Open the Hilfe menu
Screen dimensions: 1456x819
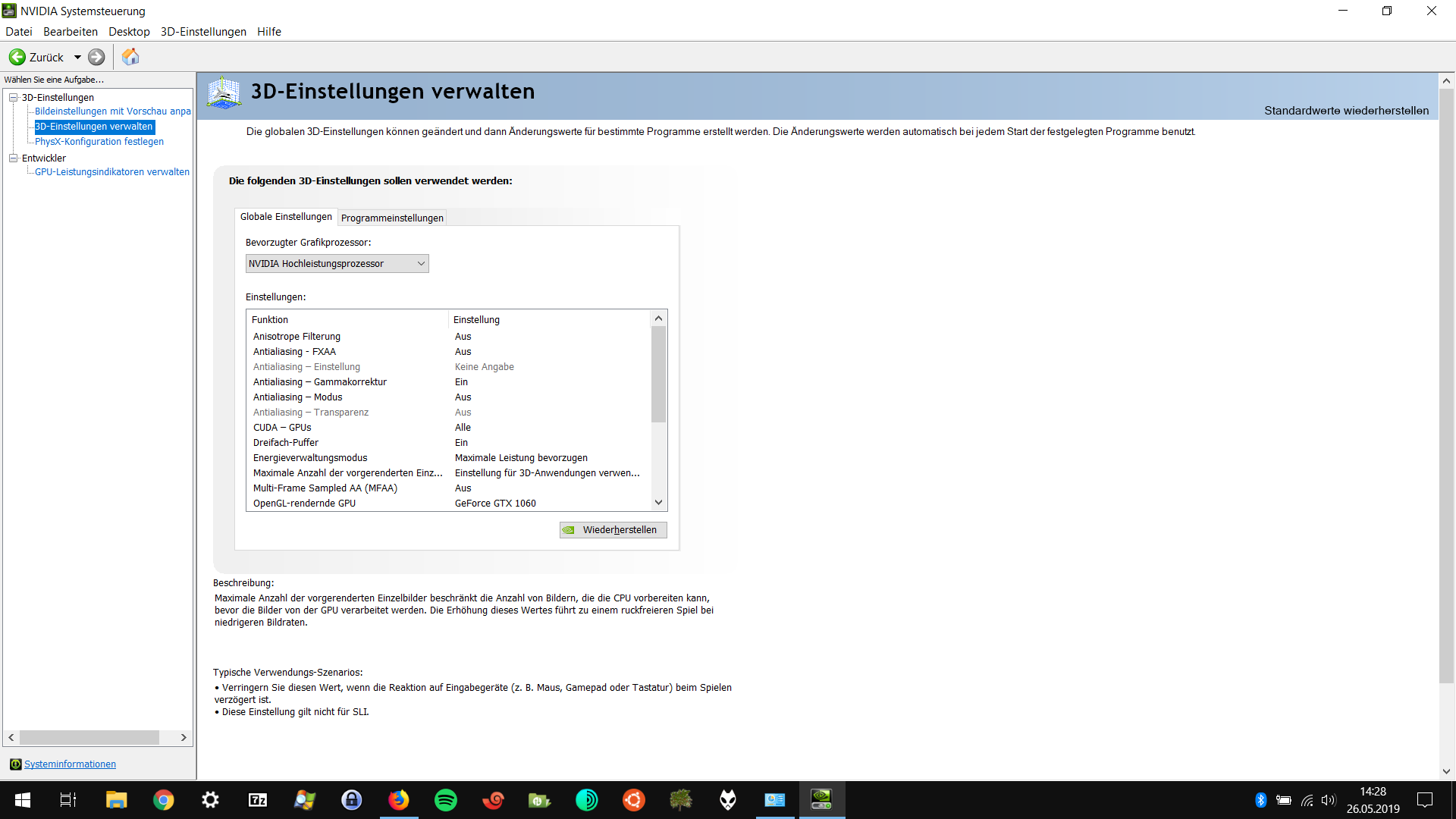point(268,32)
